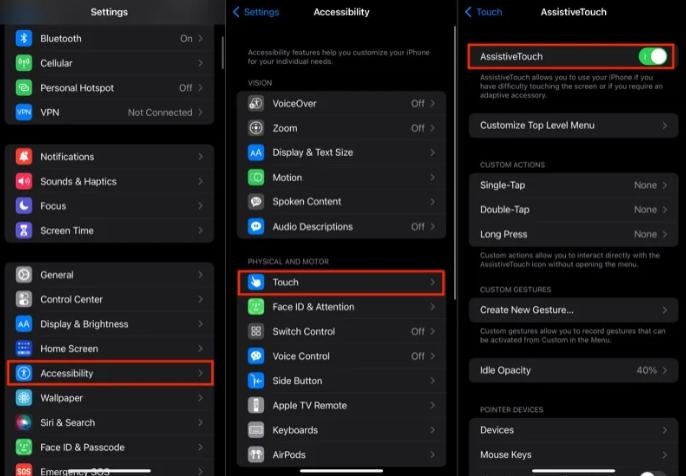Image resolution: width=686 pixels, height=476 pixels.
Task: Tap the Switch Control icon
Action: pos(256,332)
